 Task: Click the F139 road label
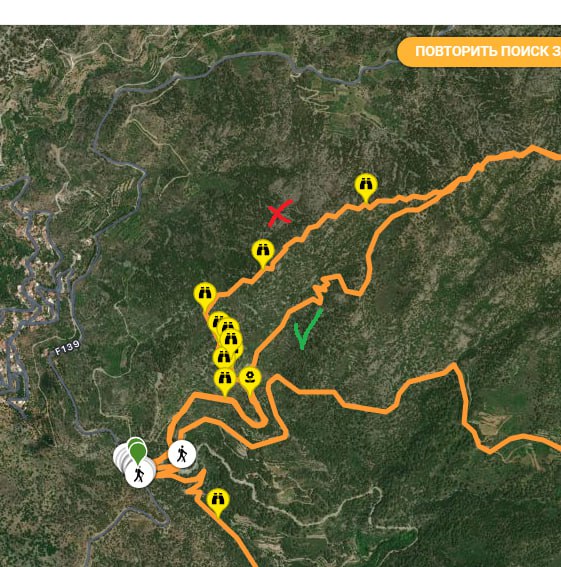pyautogui.click(x=67, y=347)
